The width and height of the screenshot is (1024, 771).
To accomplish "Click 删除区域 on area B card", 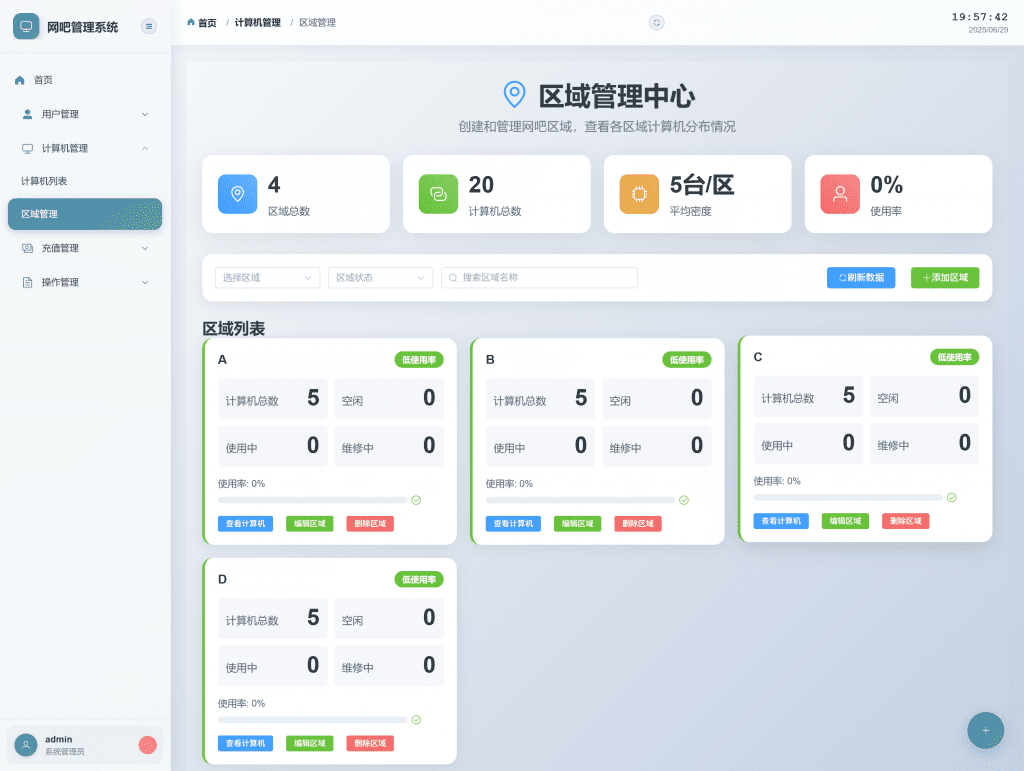I will [x=637, y=524].
